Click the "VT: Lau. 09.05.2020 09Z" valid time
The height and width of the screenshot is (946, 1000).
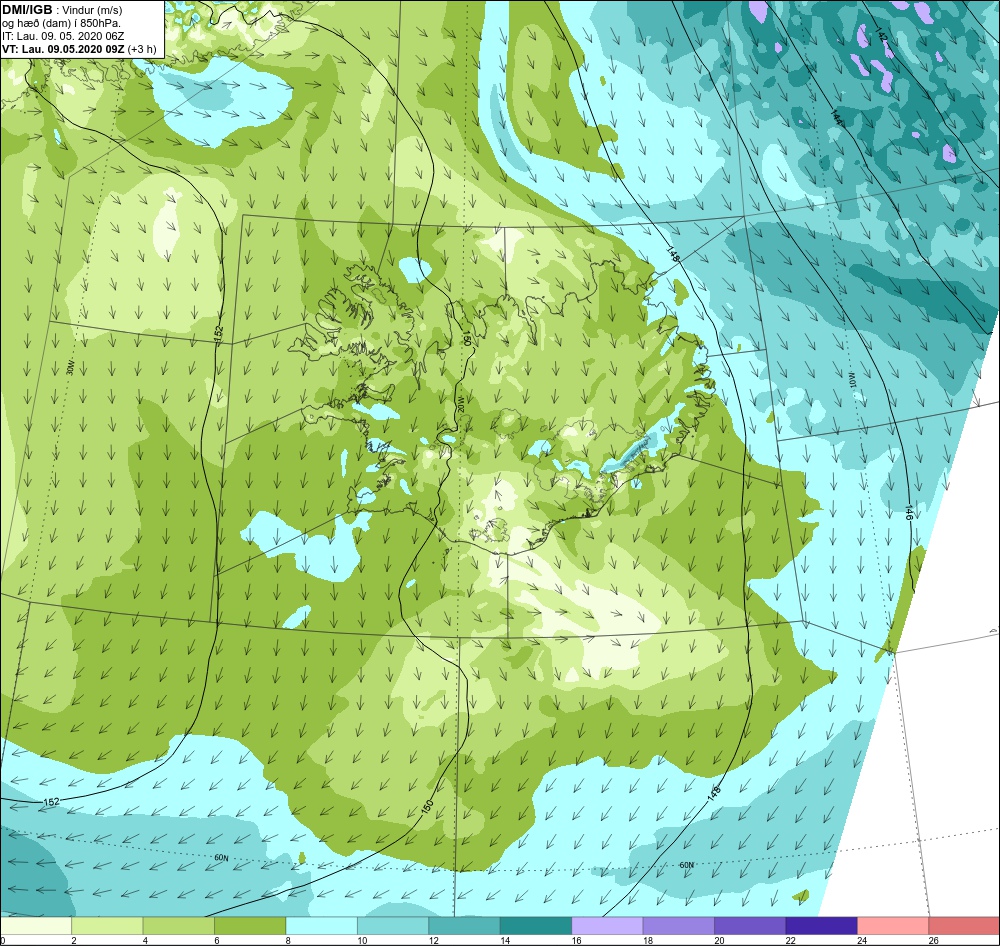[63, 49]
